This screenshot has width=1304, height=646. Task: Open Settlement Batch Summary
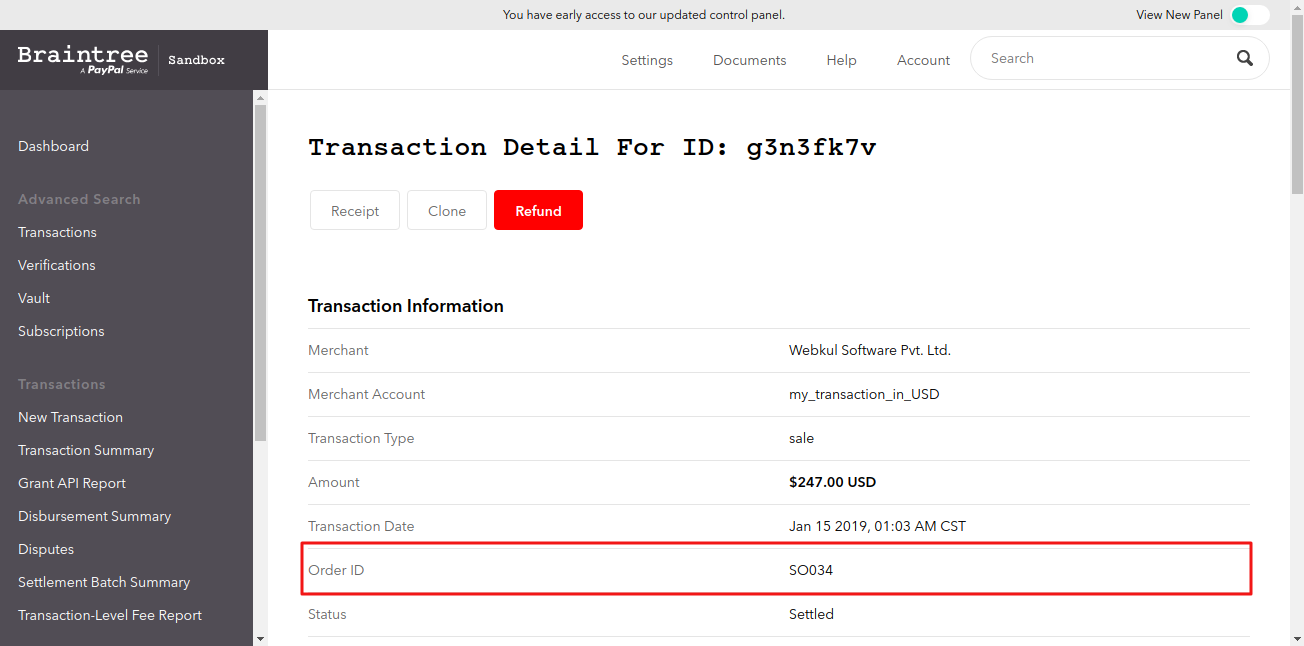pos(104,582)
